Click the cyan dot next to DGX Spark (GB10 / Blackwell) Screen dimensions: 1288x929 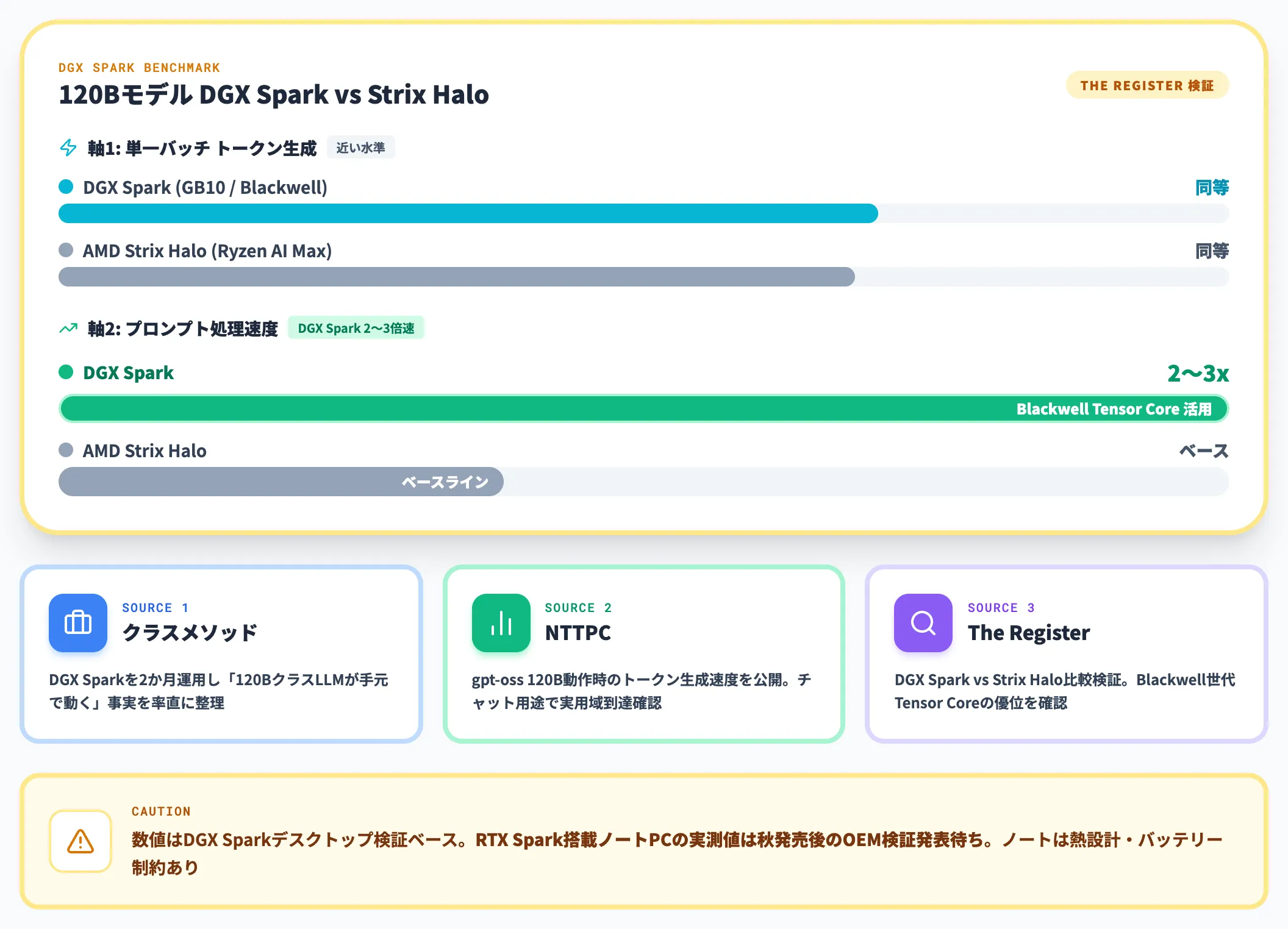click(66, 187)
